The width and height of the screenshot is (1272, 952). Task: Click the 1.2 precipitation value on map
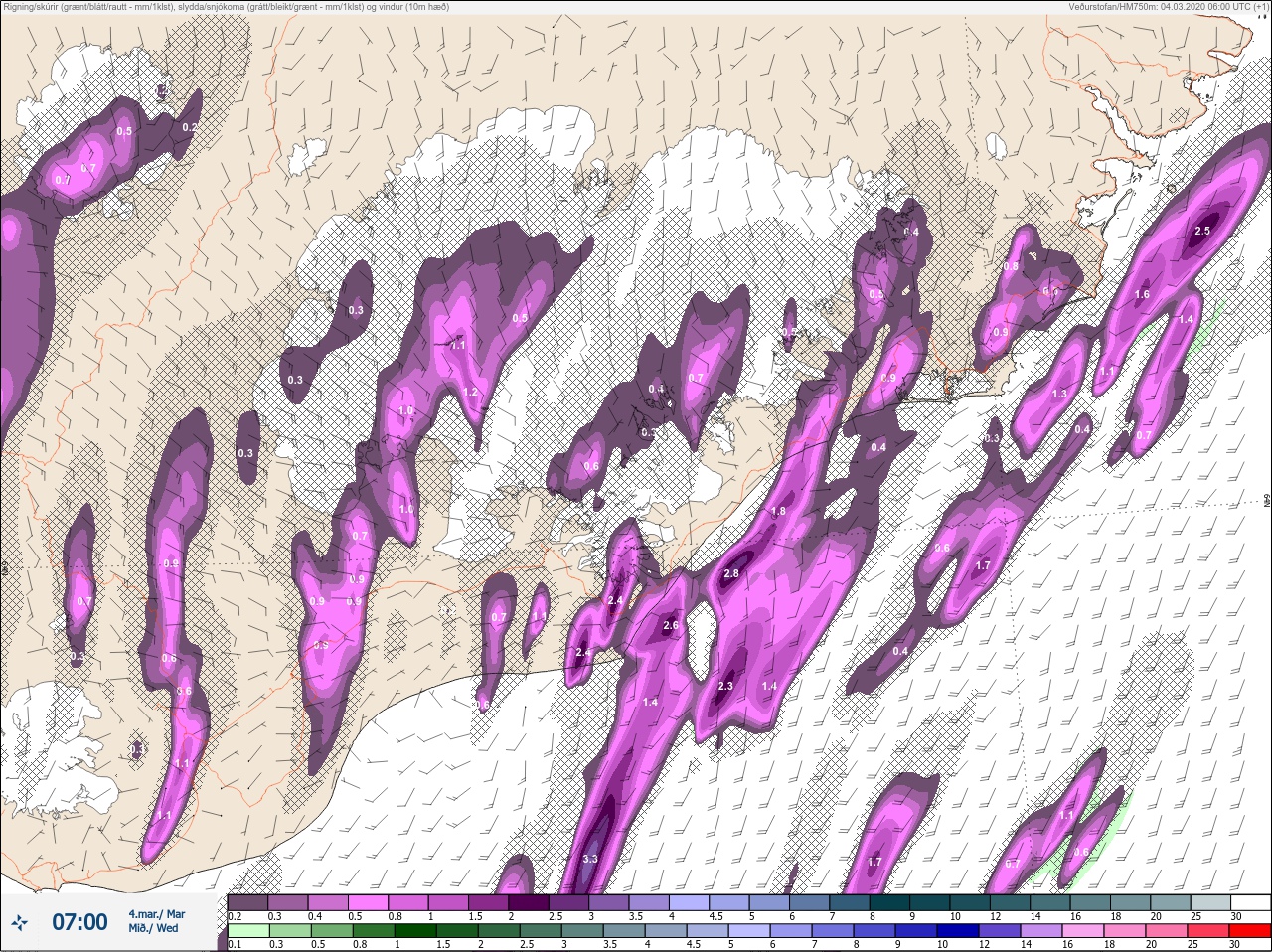coord(471,392)
